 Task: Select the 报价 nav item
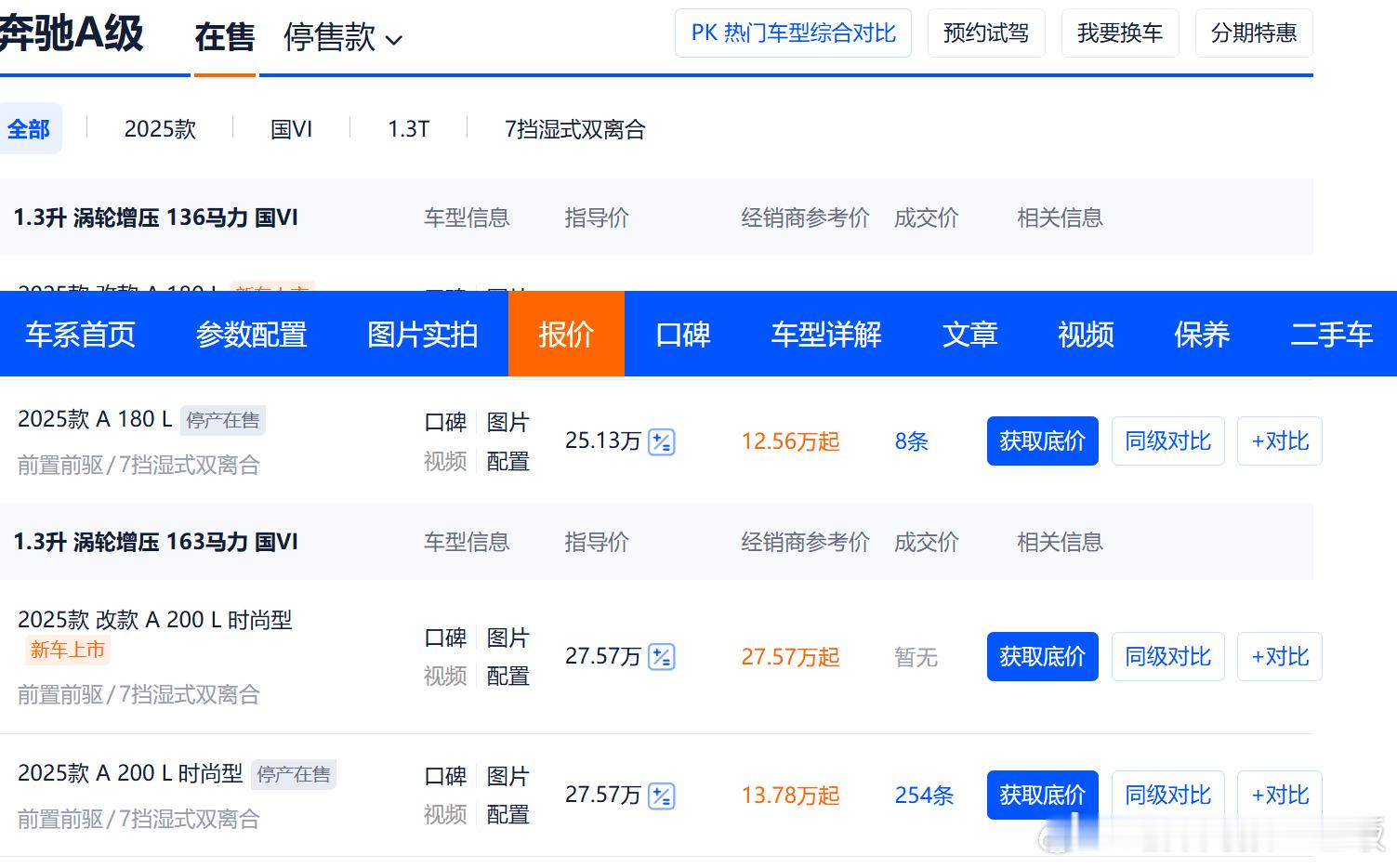[x=566, y=334]
